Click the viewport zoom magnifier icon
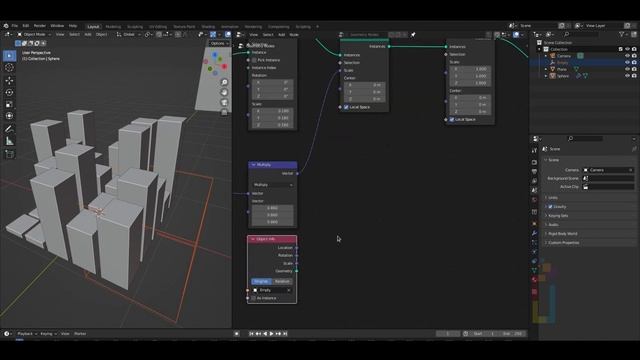 pos(224,82)
